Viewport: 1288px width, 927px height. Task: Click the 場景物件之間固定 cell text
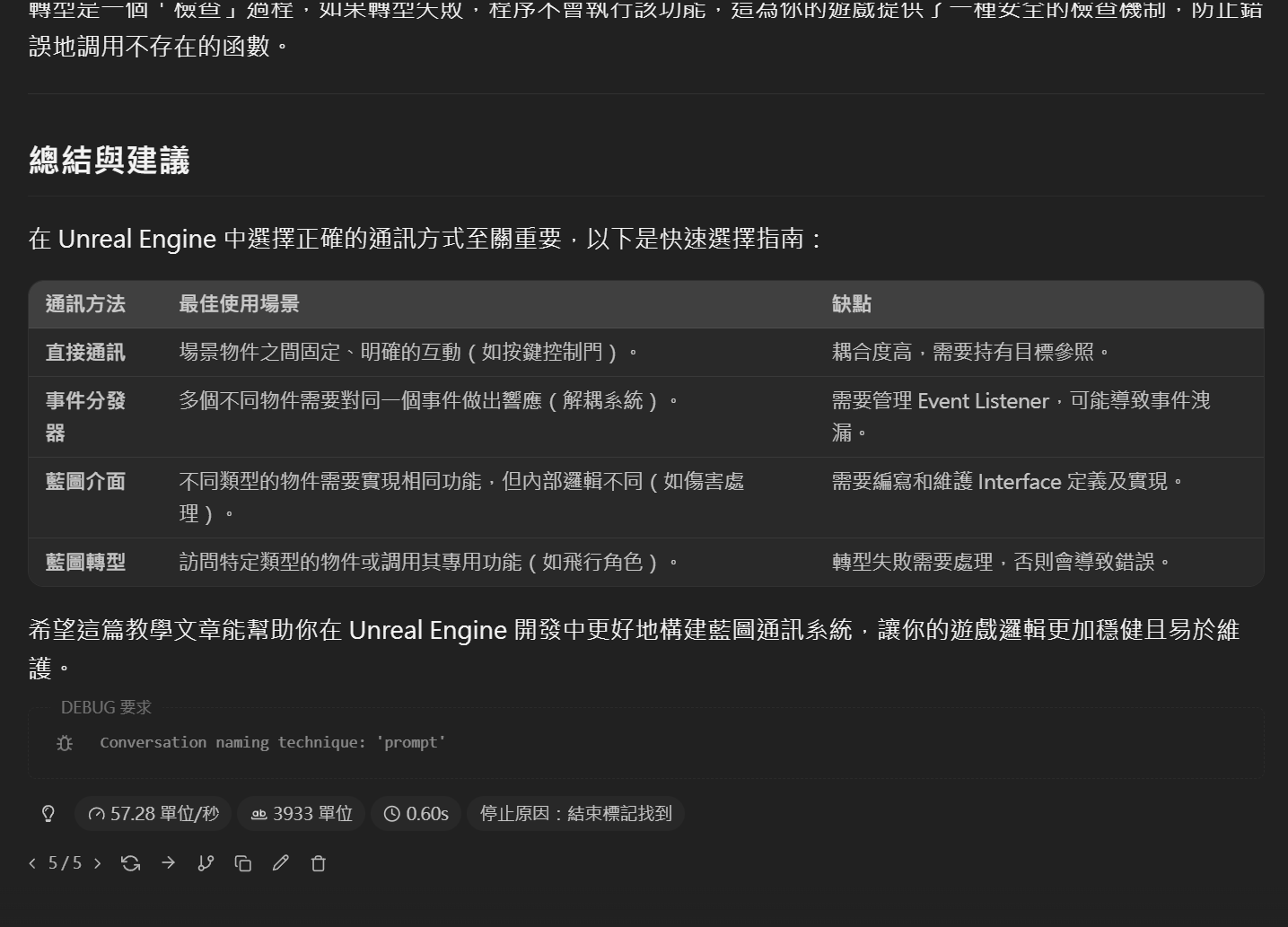tap(409, 352)
